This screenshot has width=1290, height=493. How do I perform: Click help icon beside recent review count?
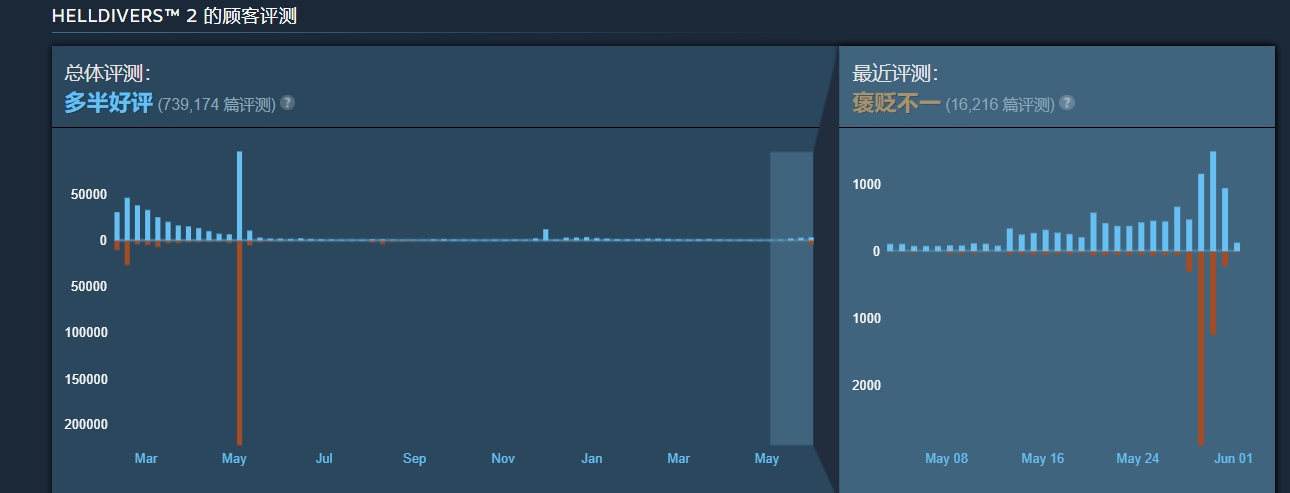click(1067, 103)
